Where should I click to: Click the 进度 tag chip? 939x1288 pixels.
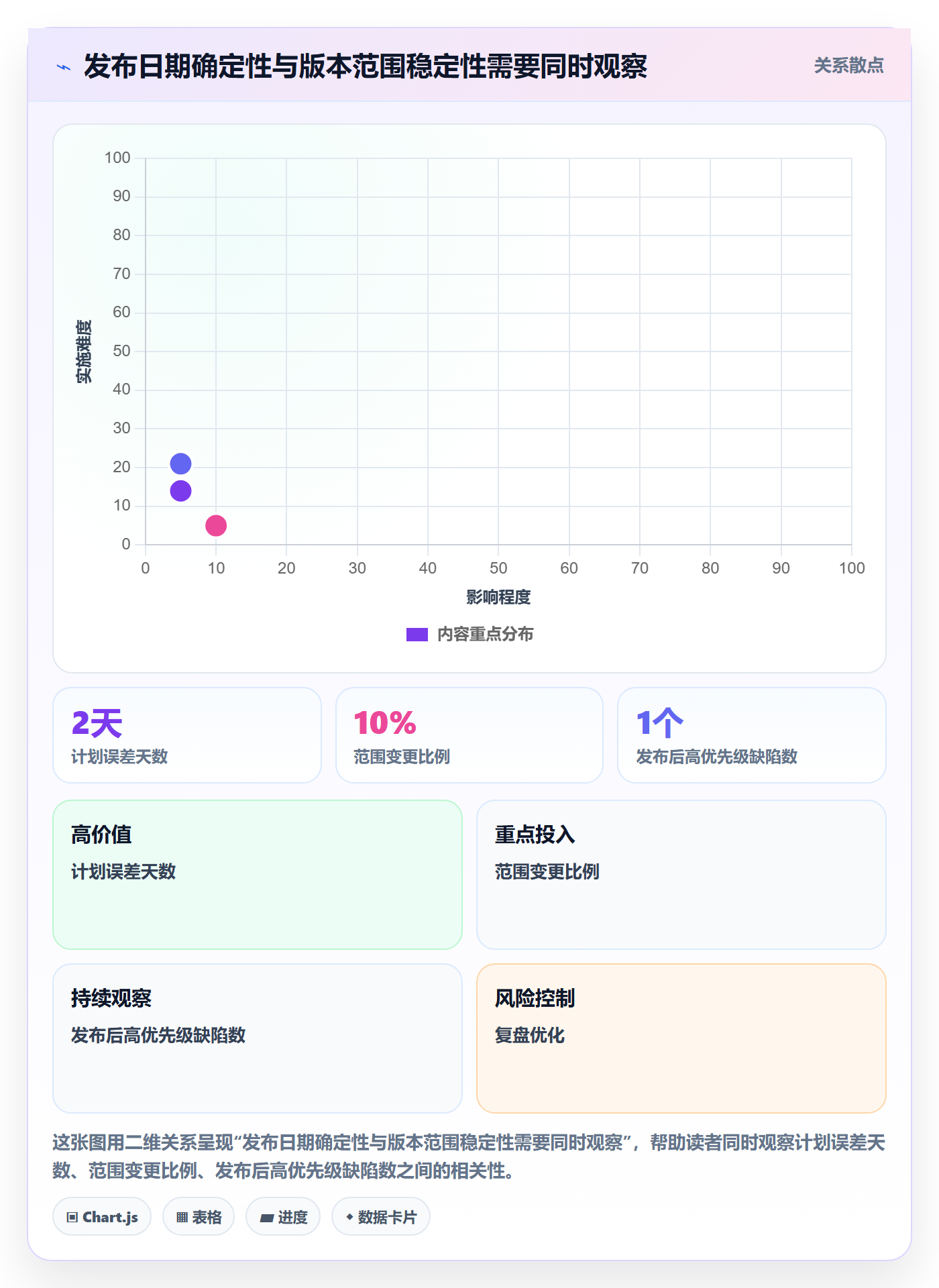[283, 1217]
